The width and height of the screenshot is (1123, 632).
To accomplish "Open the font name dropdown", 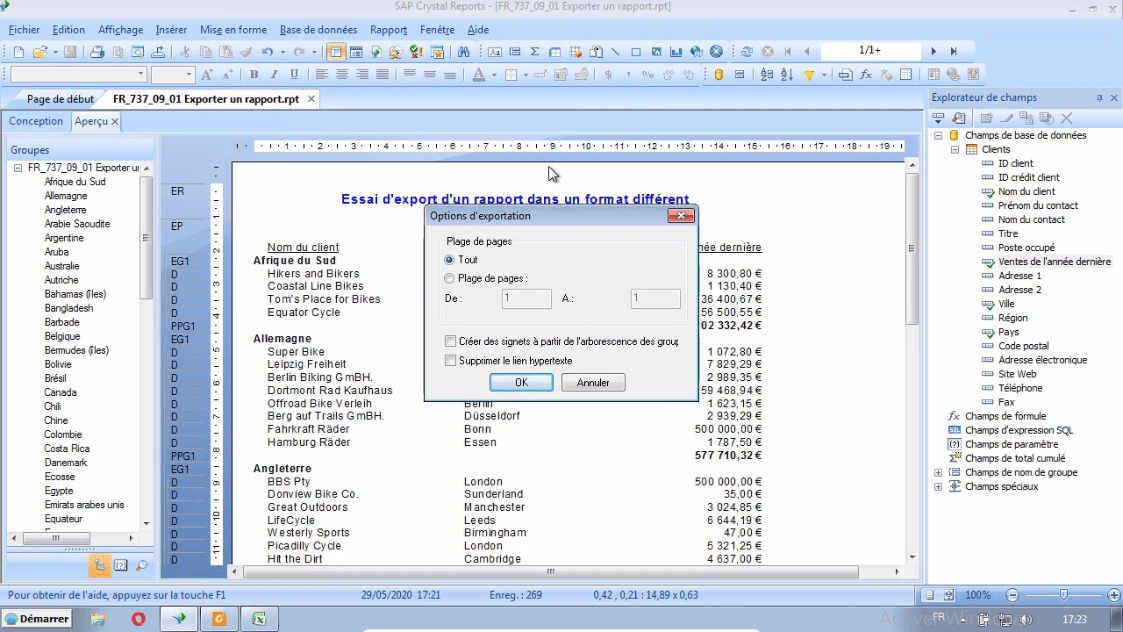I will pyautogui.click(x=140, y=75).
